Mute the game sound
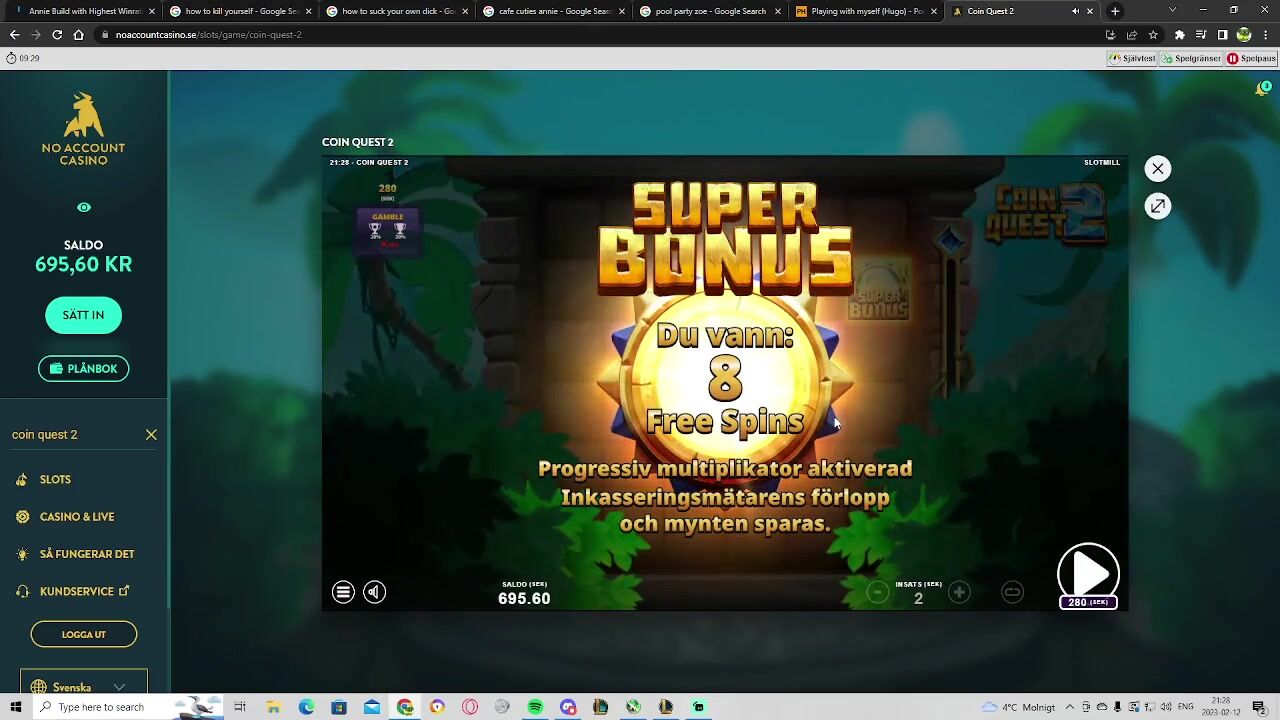The width and height of the screenshot is (1280, 720). 374,592
